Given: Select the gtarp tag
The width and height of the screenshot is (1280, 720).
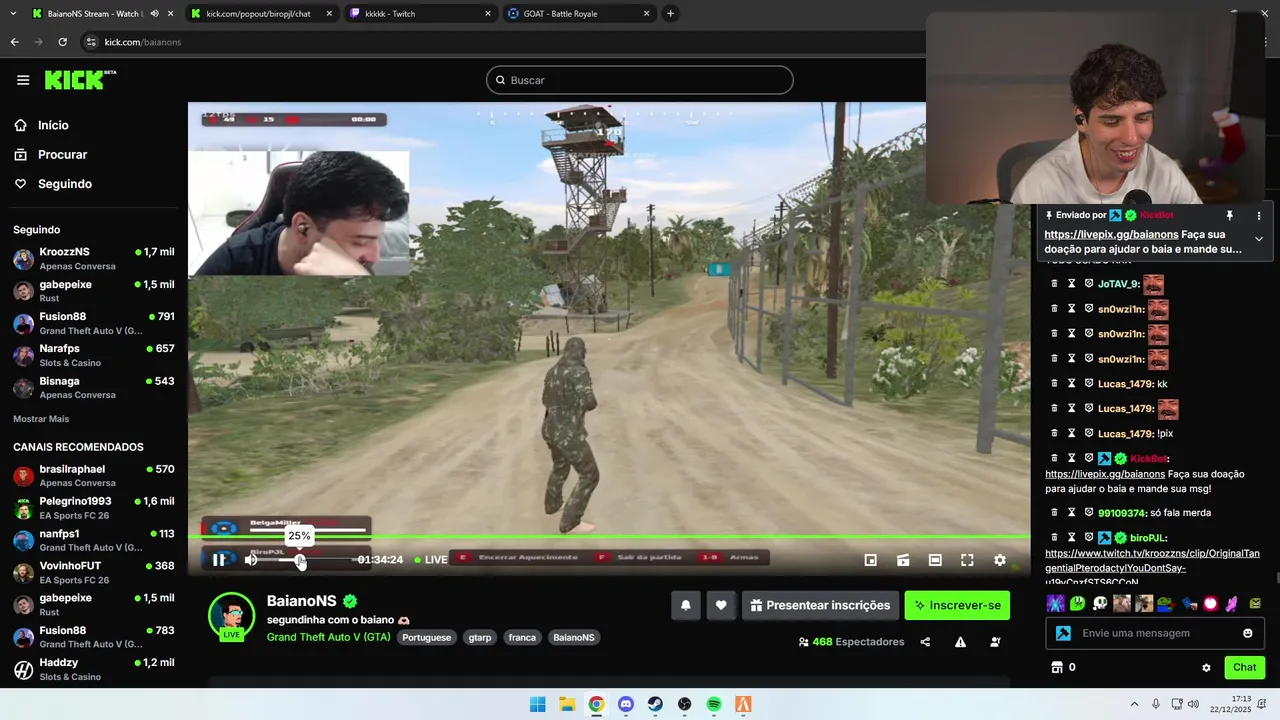Looking at the screenshot, I should [480, 638].
